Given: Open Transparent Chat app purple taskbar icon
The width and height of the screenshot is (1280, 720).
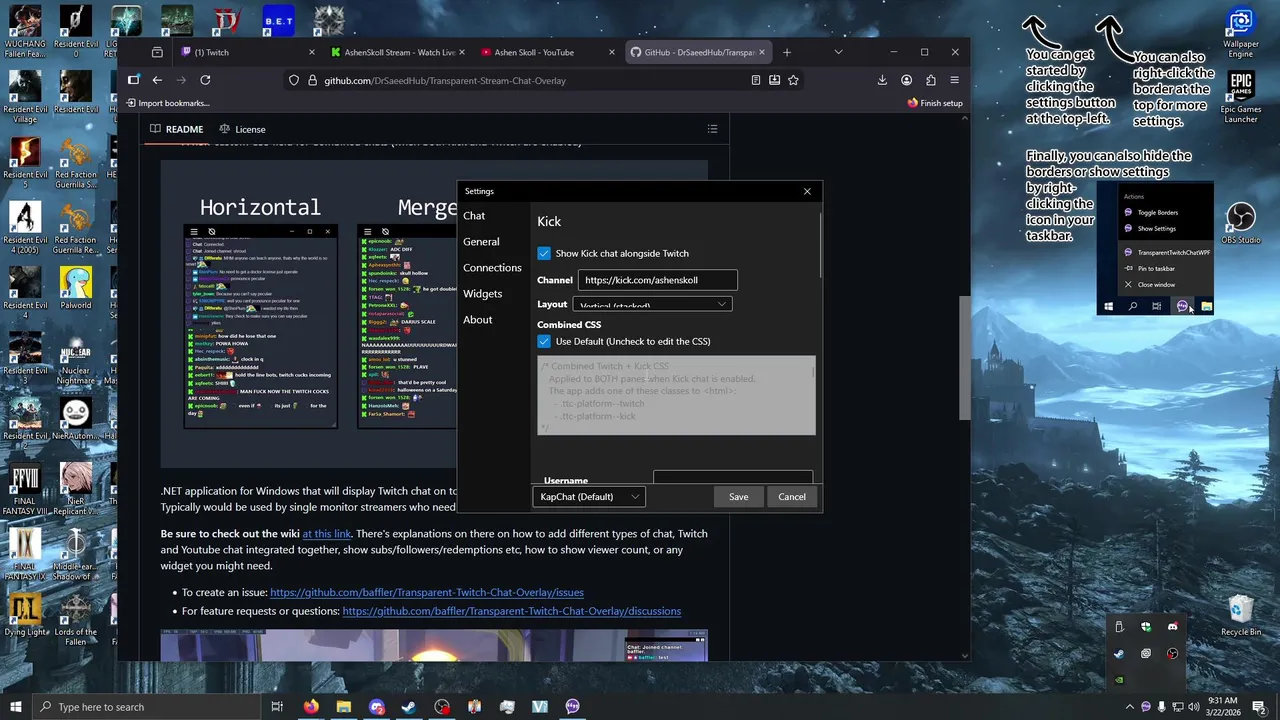Looking at the screenshot, I should coord(572,707).
